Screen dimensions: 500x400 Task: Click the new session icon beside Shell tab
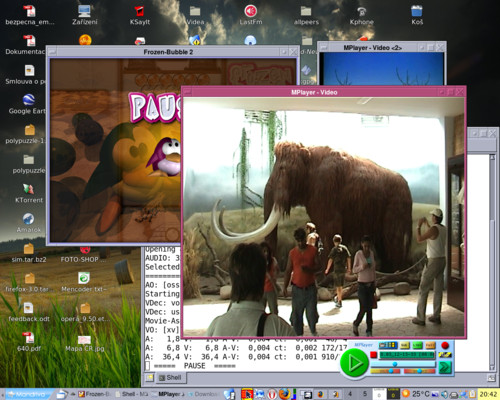(149, 378)
